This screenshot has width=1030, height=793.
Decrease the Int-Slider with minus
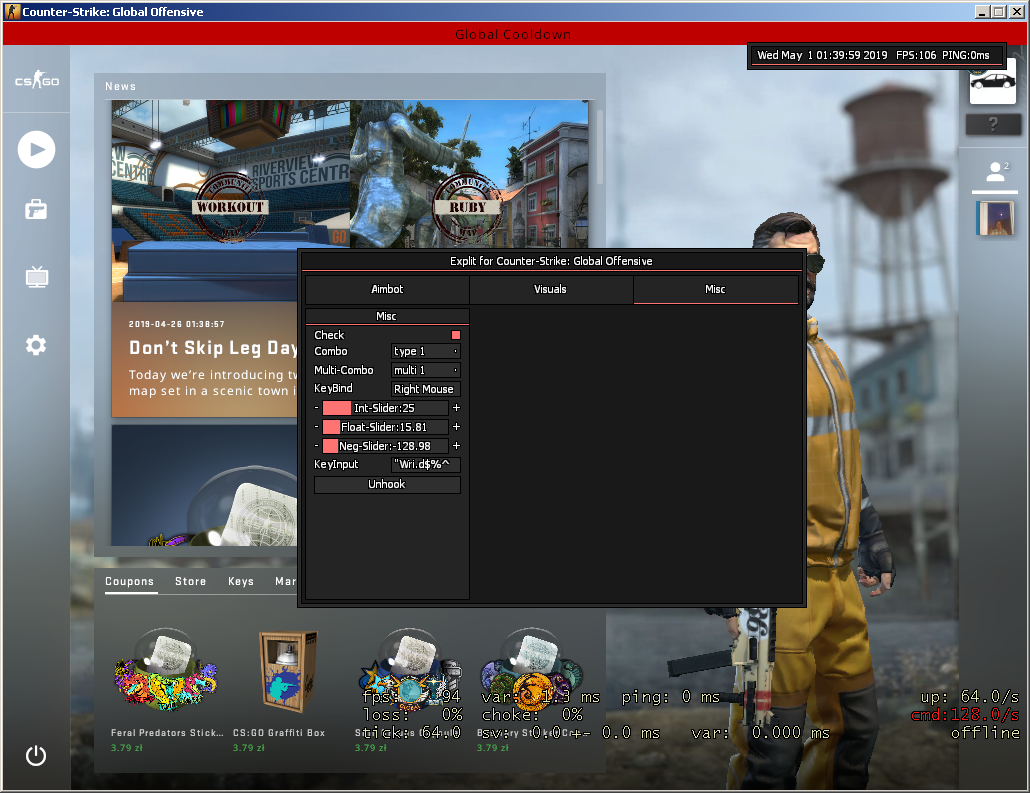pyautogui.click(x=316, y=408)
